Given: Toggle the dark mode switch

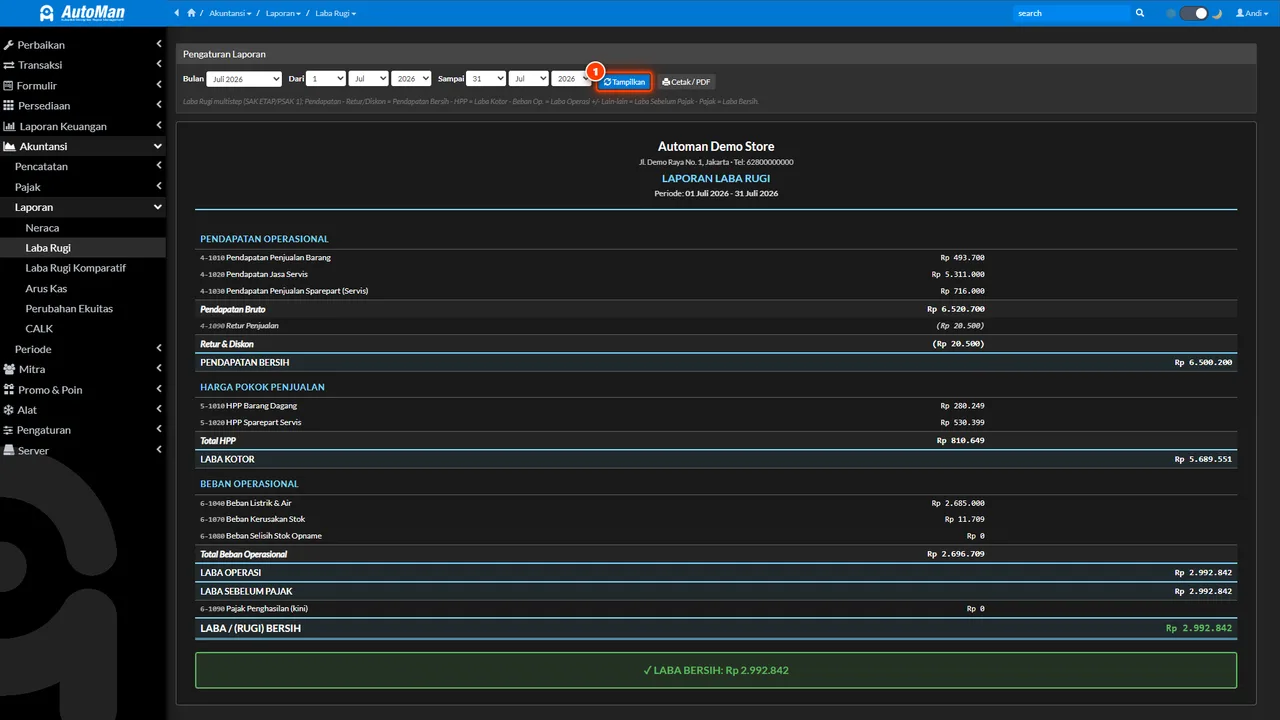Looking at the screenshot, I should click(x=1194, y=13).
